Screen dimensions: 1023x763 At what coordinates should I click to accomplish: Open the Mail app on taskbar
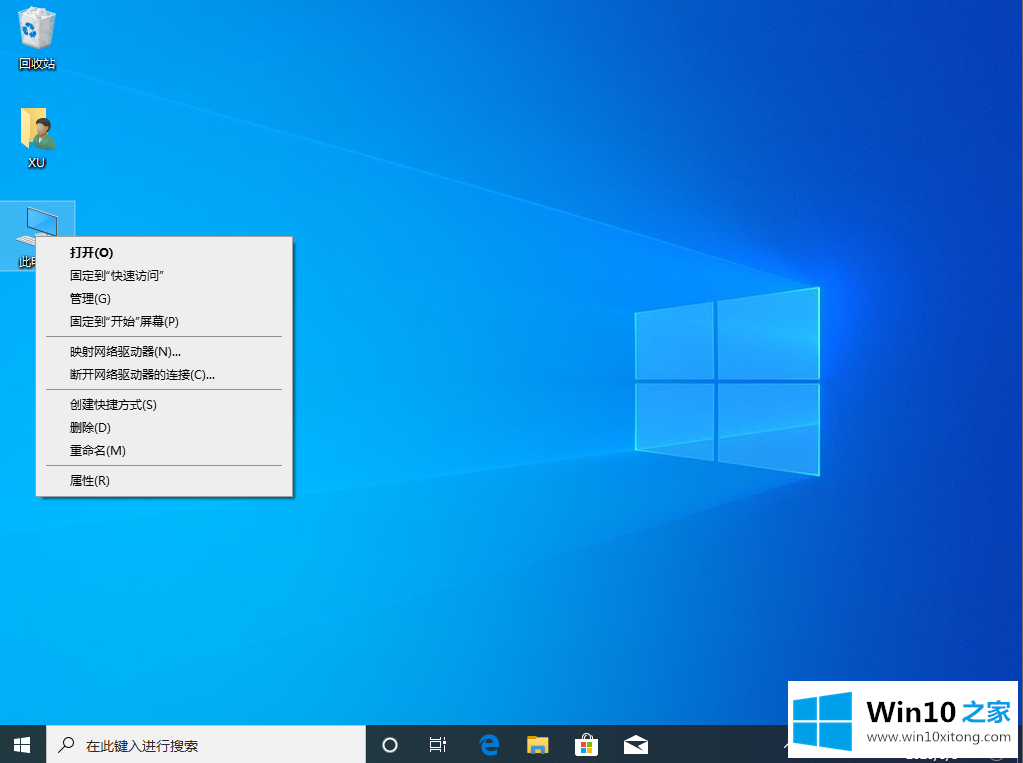pyautogui.click(x=635, y=744)
